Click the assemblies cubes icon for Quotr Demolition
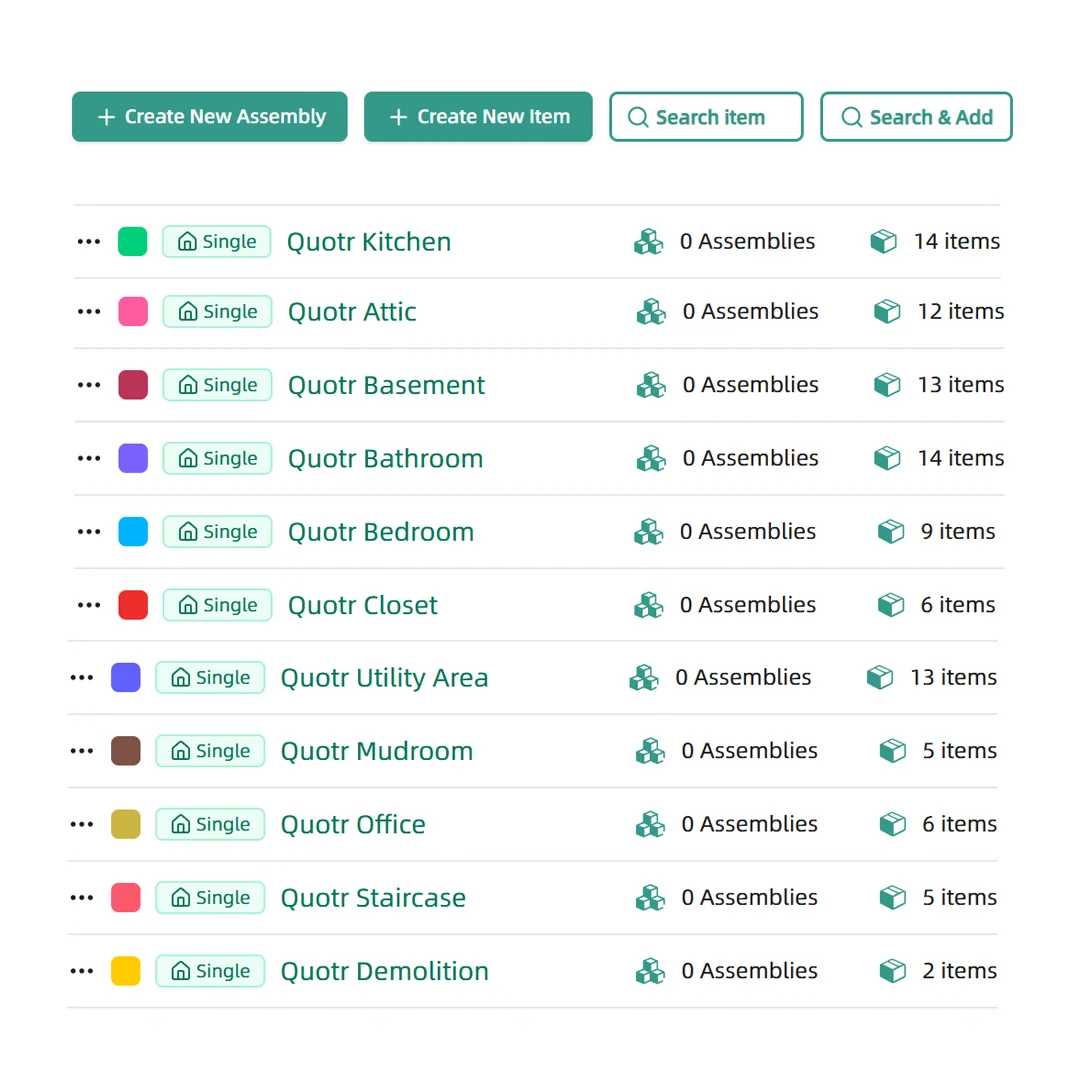The height and width of the screenshot is (1080, 1080). [x=650, y=970]
